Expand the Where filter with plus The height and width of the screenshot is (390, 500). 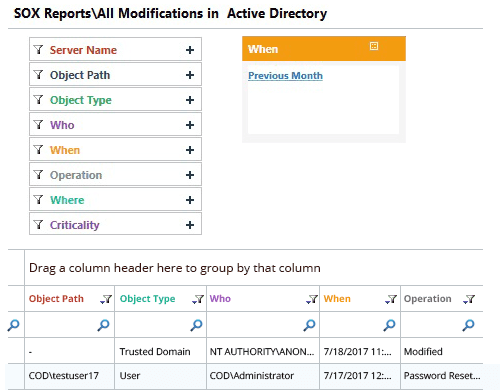click(190, 200)
